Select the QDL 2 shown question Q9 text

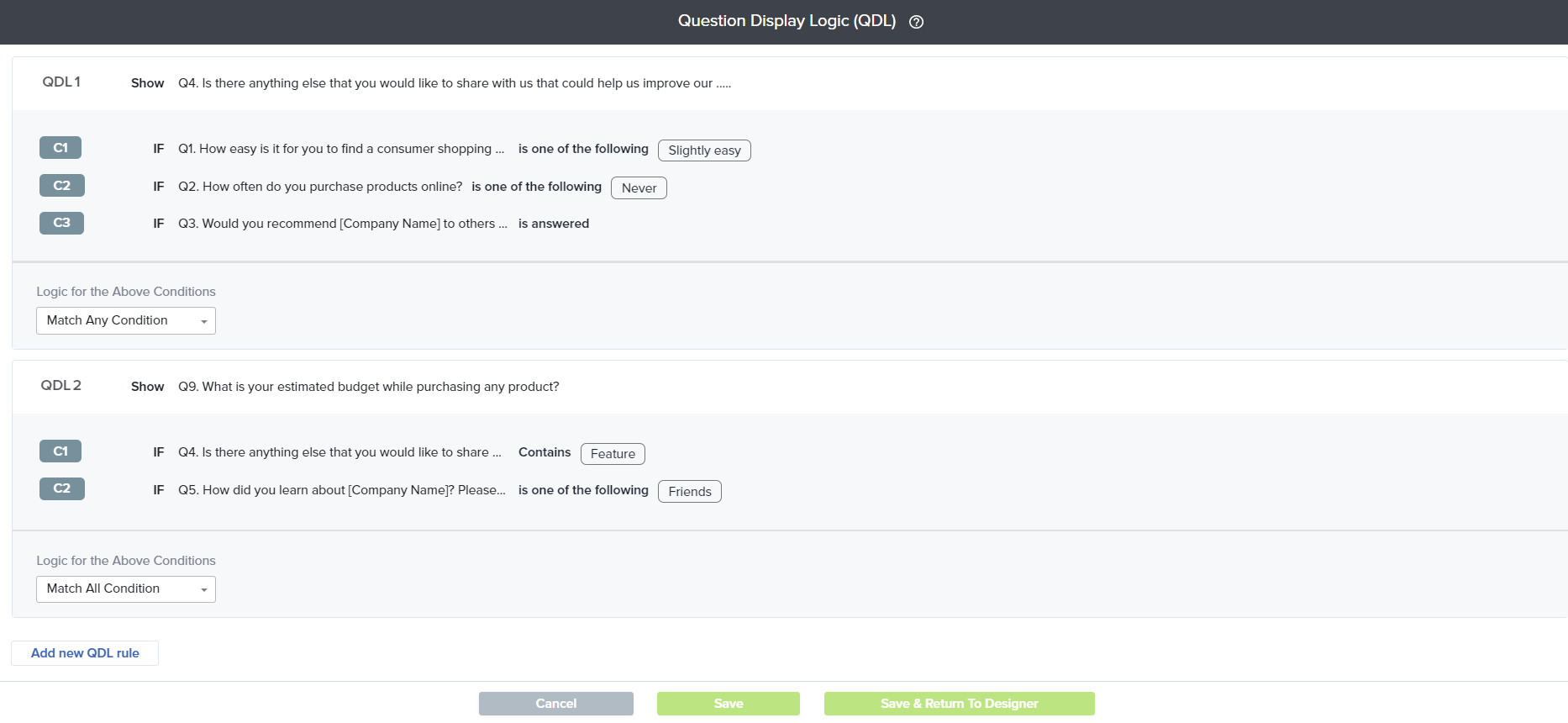(x=368, y=387)
